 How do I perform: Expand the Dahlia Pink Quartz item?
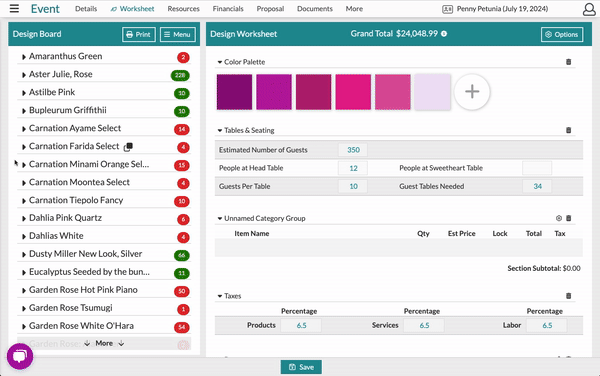click(x=24, y=219)
